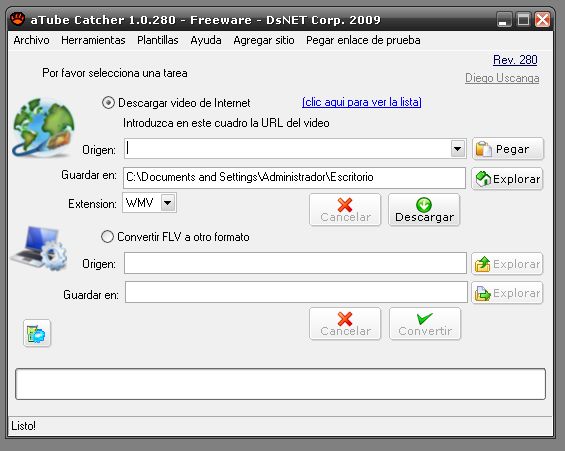Click the Guardar en download path field

point(294,178)
